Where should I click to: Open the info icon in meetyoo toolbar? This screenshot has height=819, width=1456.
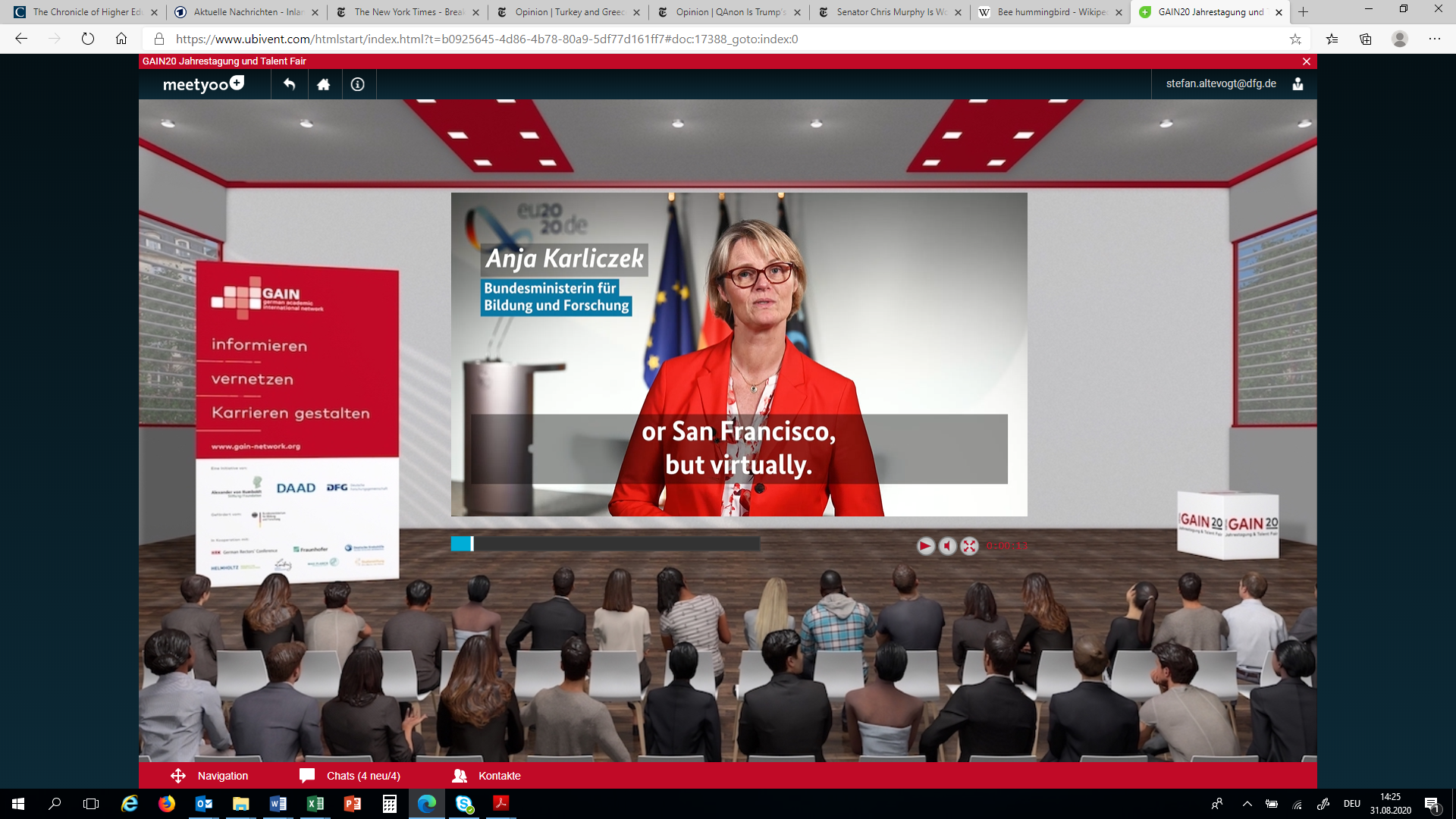tap(358, 84)
